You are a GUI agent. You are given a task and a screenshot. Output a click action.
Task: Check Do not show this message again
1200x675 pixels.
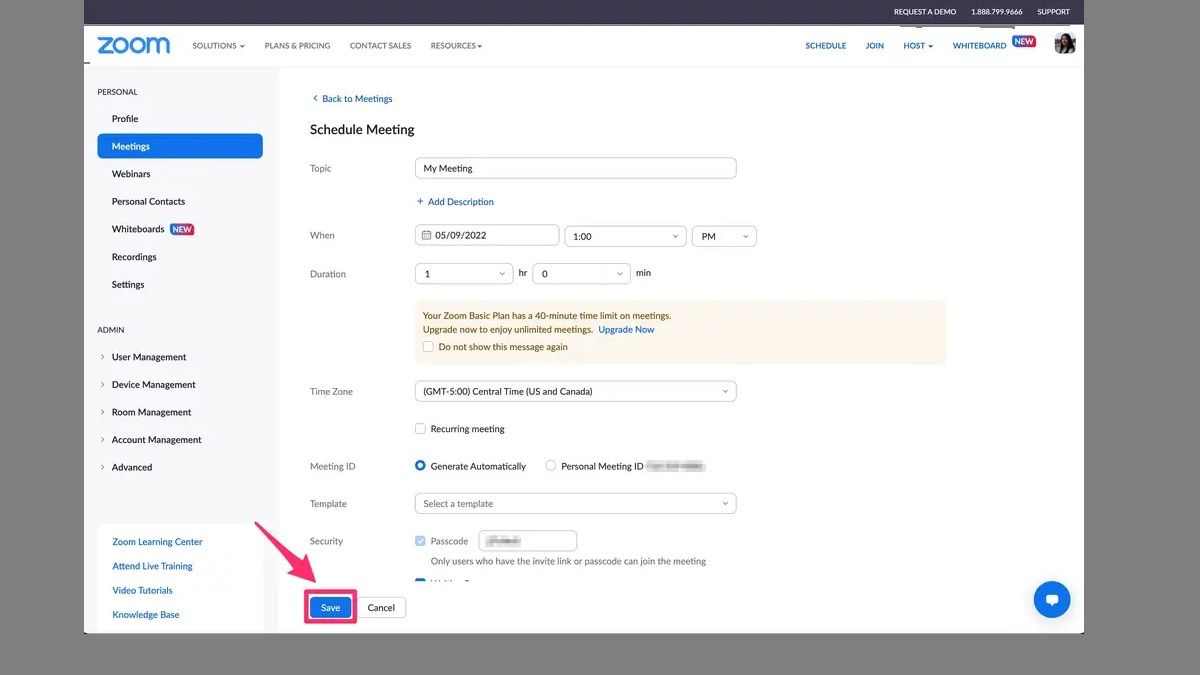(428, 347)
